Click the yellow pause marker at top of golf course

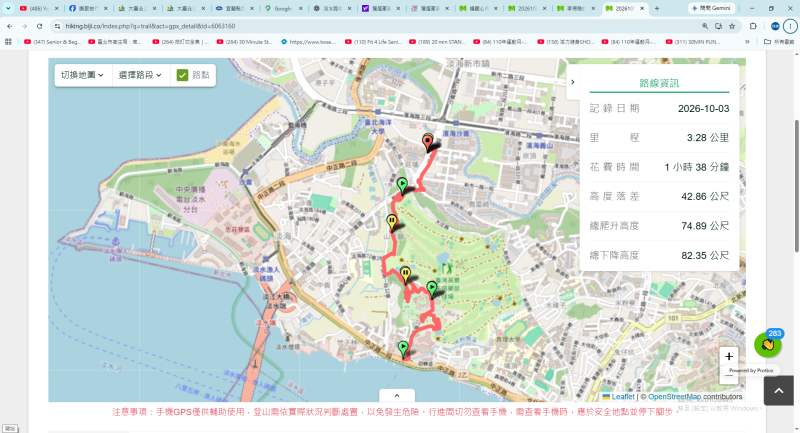391,222
